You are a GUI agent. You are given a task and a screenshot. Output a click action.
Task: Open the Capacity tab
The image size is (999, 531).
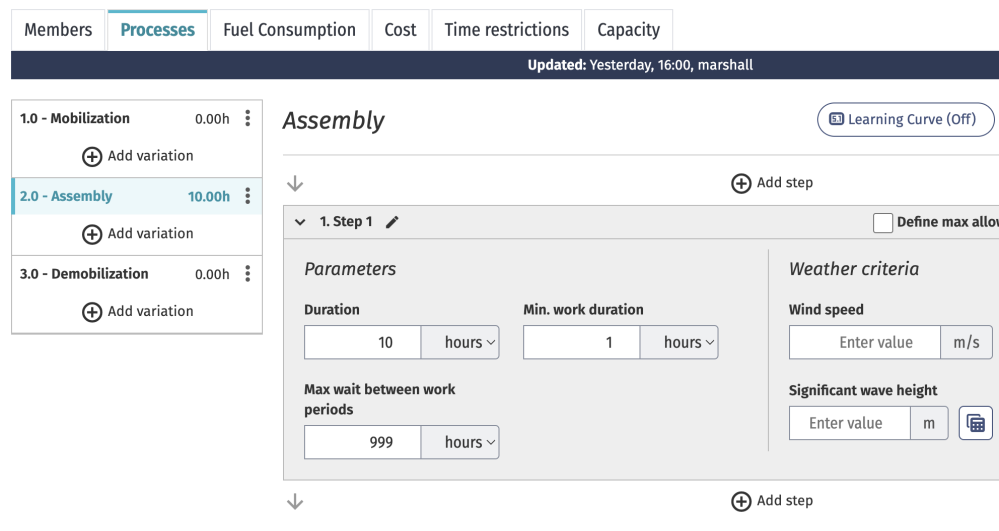pos(628,30)
